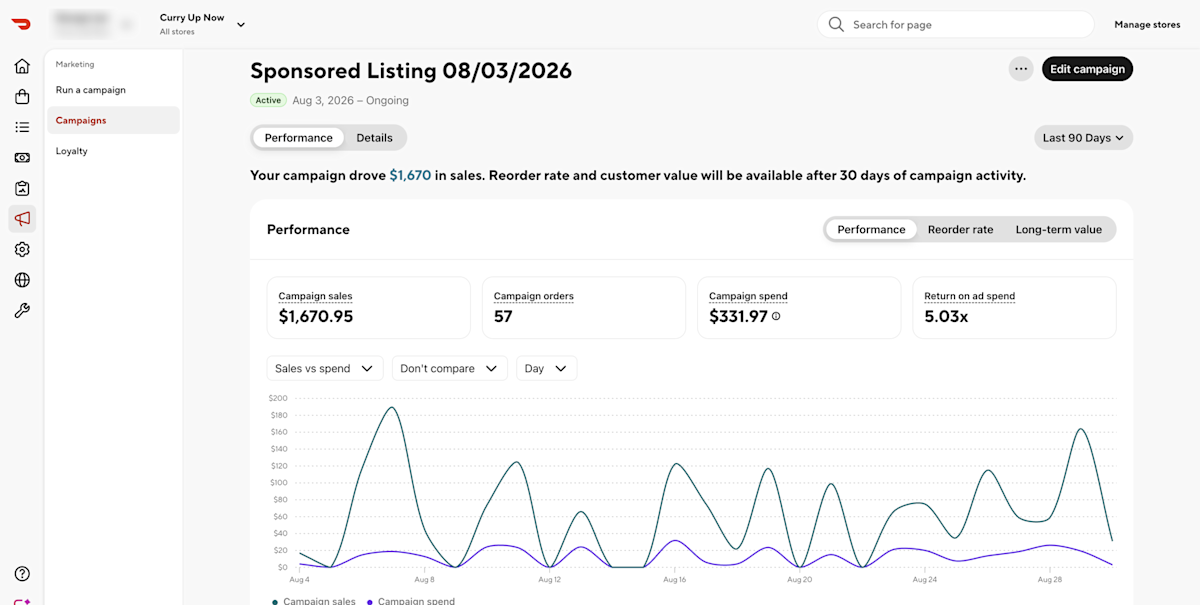Expand the Curry Up Now store selector
Screen dimensions: 1200x605
coord(203,24)
